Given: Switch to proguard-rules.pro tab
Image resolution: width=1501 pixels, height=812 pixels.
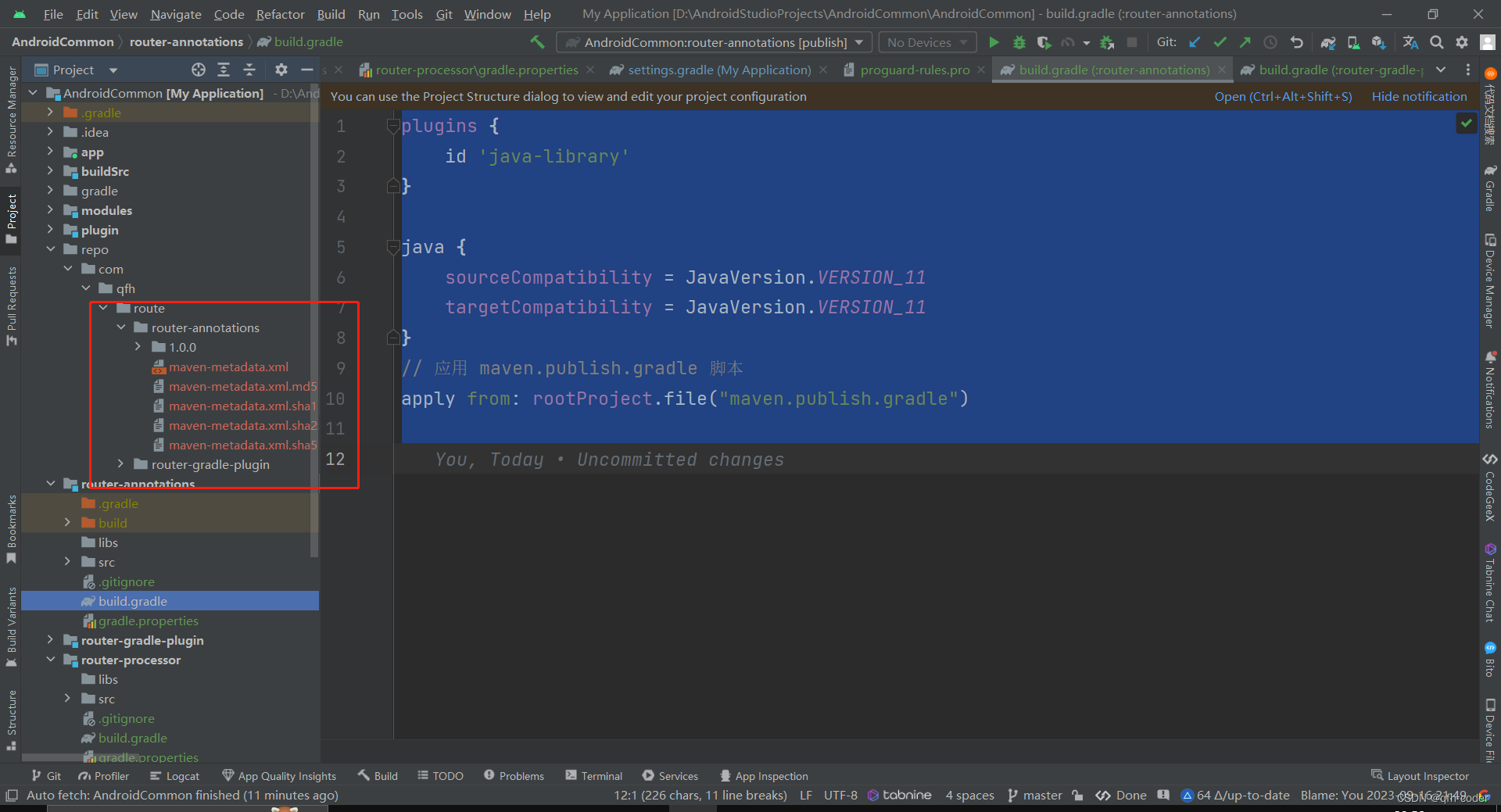Looking at the screenshot, I should 915,70.
